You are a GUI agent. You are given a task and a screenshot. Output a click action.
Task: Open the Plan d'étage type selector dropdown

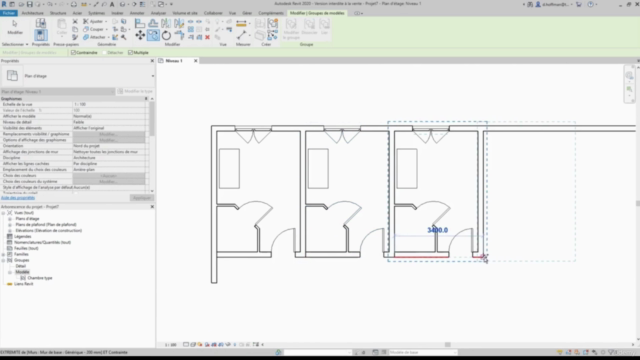pos(153,76)
